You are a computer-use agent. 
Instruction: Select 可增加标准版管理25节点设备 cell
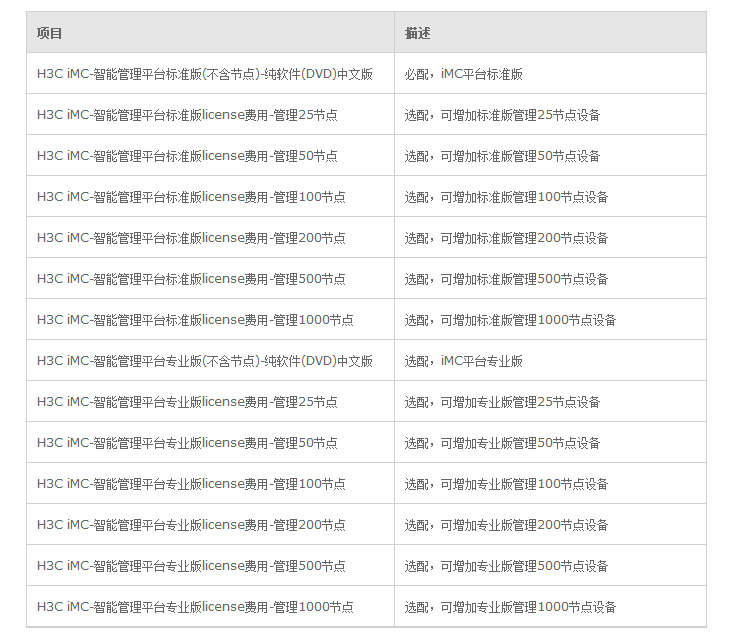[550, 115]
